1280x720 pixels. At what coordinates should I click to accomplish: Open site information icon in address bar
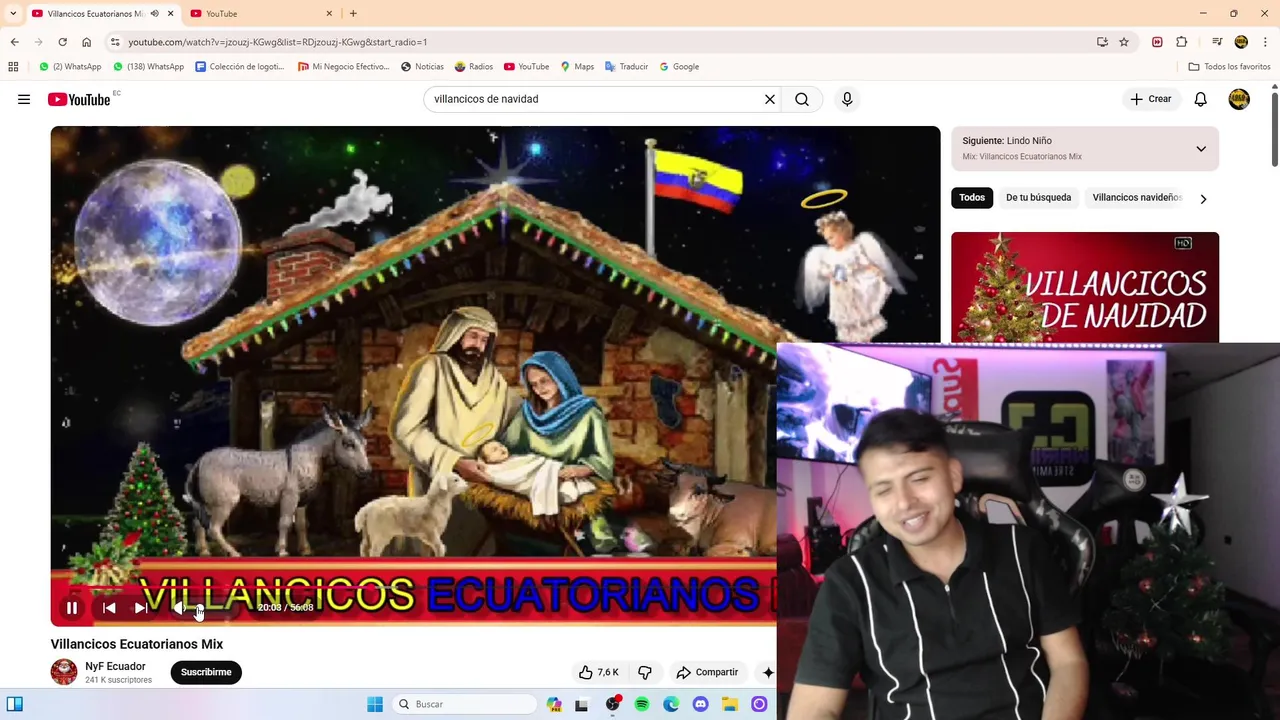(115, 42)
